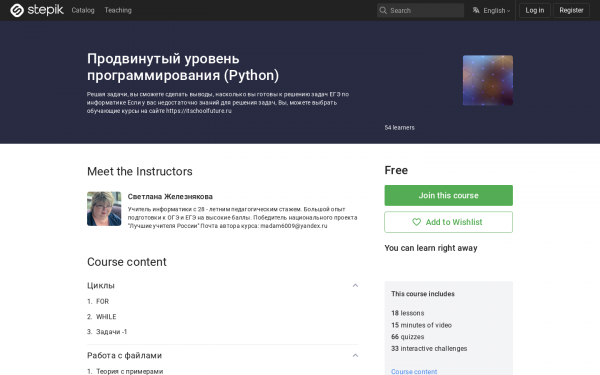This screenshot has width=600, height=375.
Task: Open instructor Светлана Железнякова photo
Action: coord(104,209)
